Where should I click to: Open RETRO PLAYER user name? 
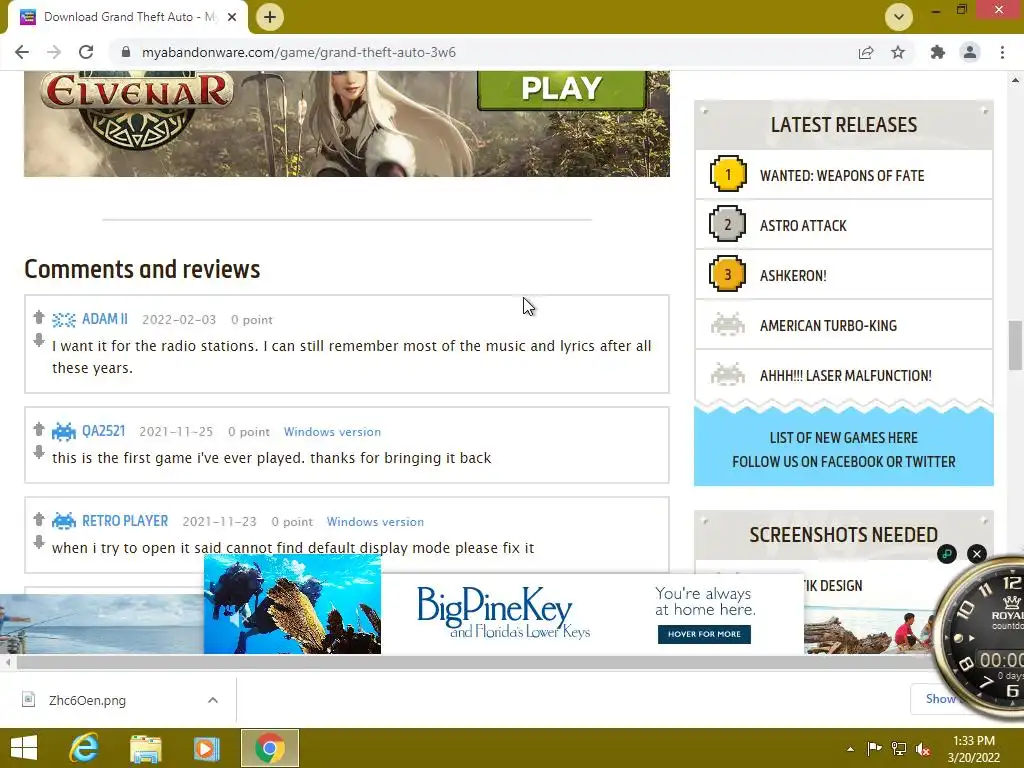pyautogui.click(x=125, y=520)
